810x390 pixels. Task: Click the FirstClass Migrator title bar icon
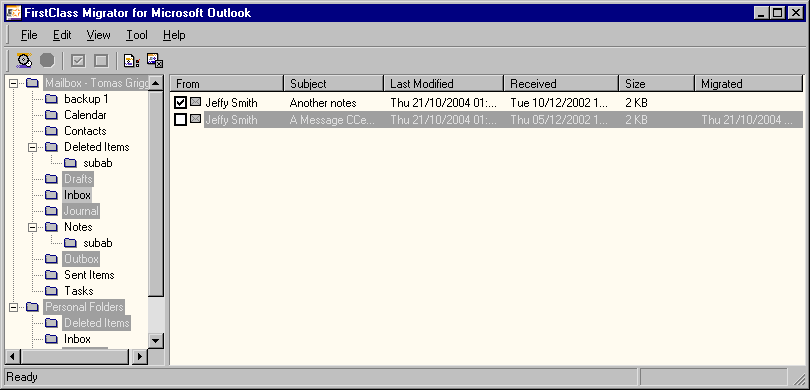pyautogui.click(x=13, y=12)
